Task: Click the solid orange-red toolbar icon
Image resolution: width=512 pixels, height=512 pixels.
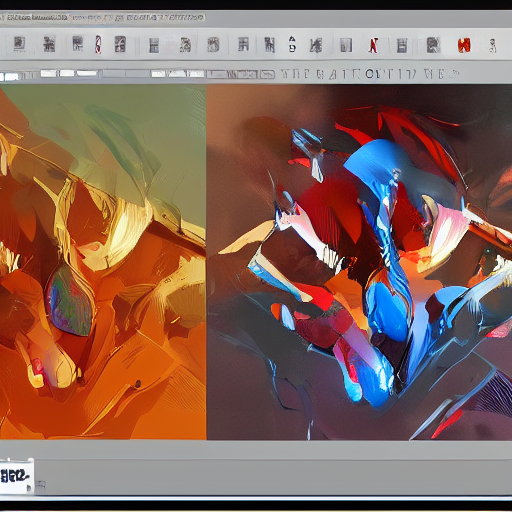Action: [x=464, y=45]
